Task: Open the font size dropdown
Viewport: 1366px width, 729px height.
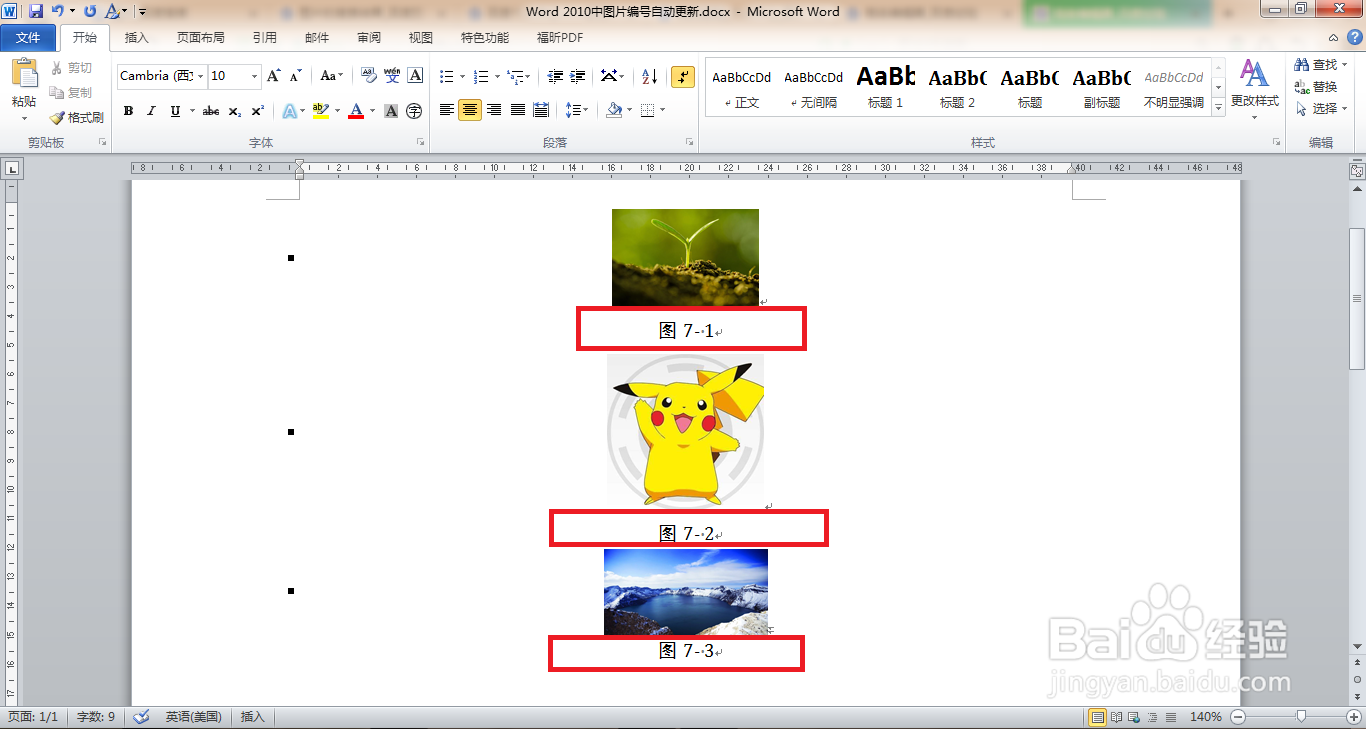Action: coord(255,76)
